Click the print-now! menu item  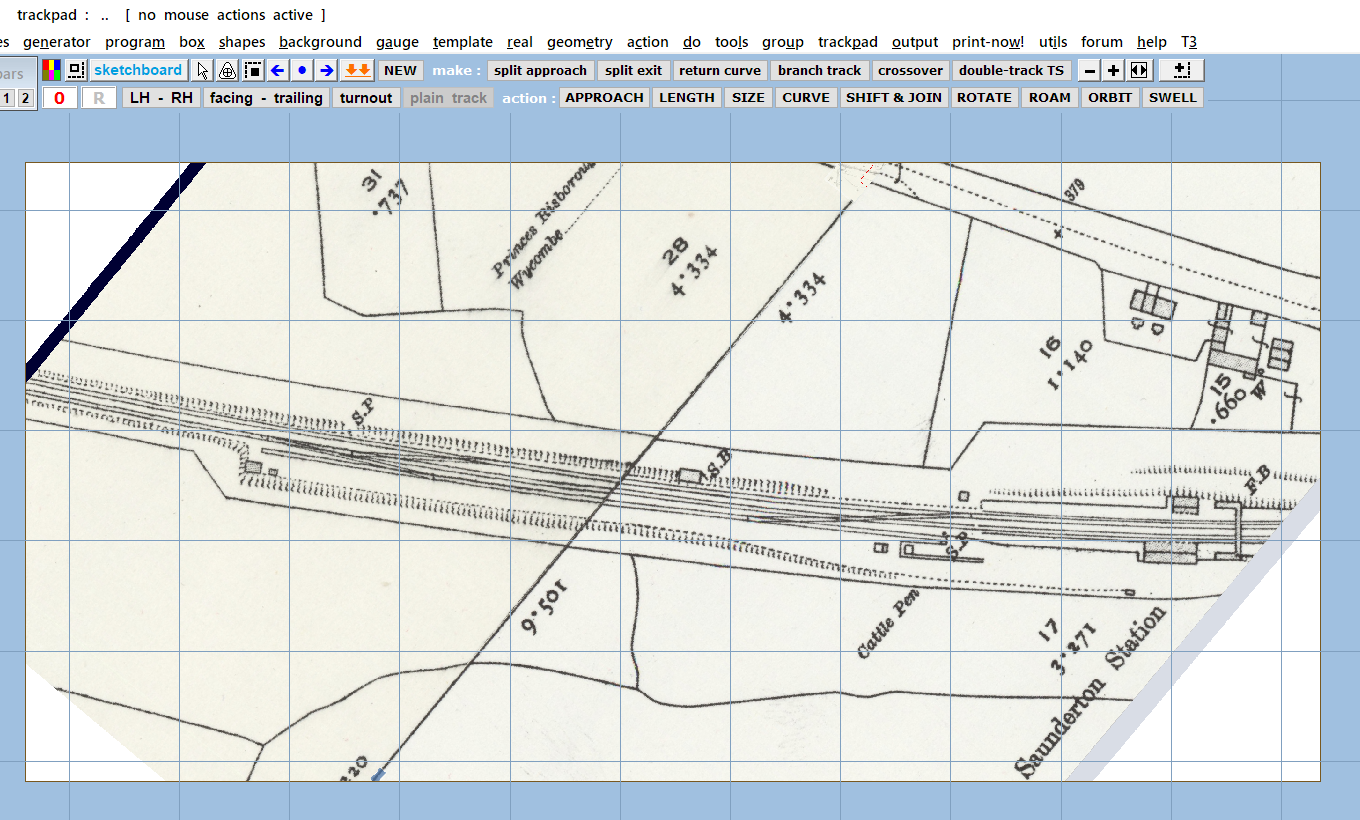click(988, 42)
